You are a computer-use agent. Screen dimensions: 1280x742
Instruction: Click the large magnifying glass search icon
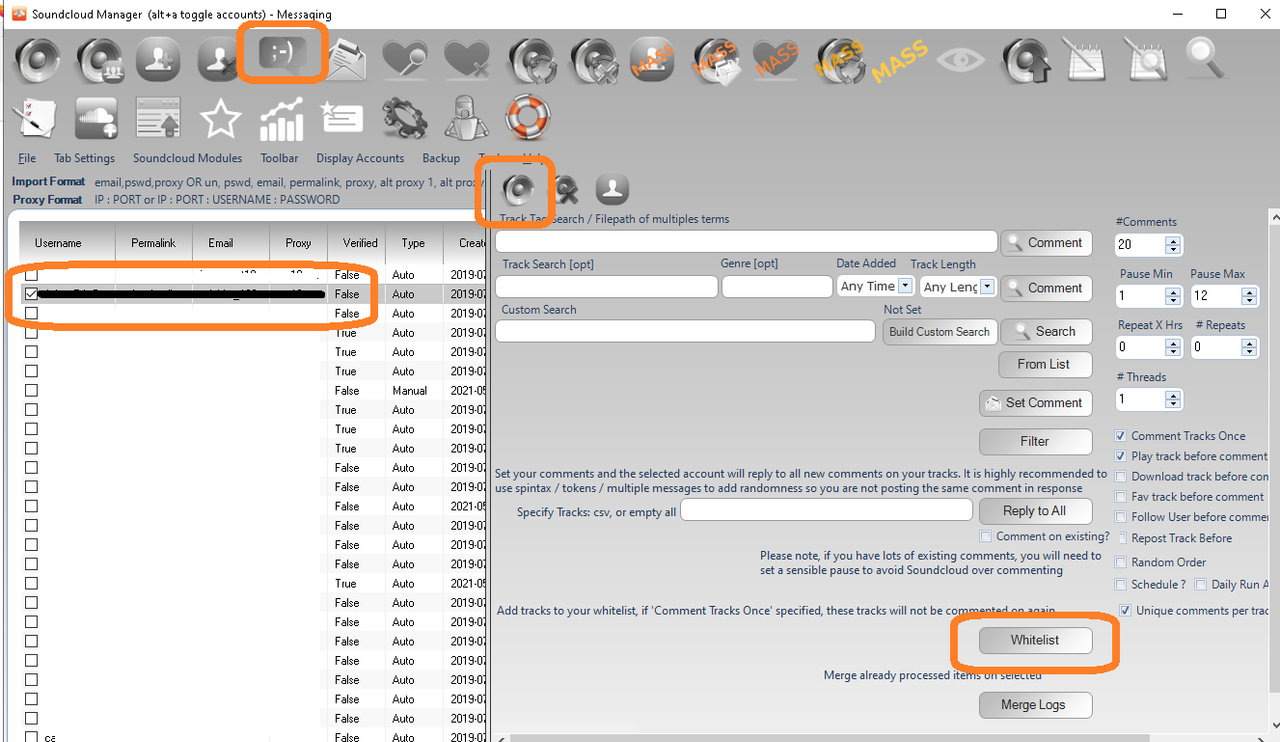click(x=1205, y=58)
